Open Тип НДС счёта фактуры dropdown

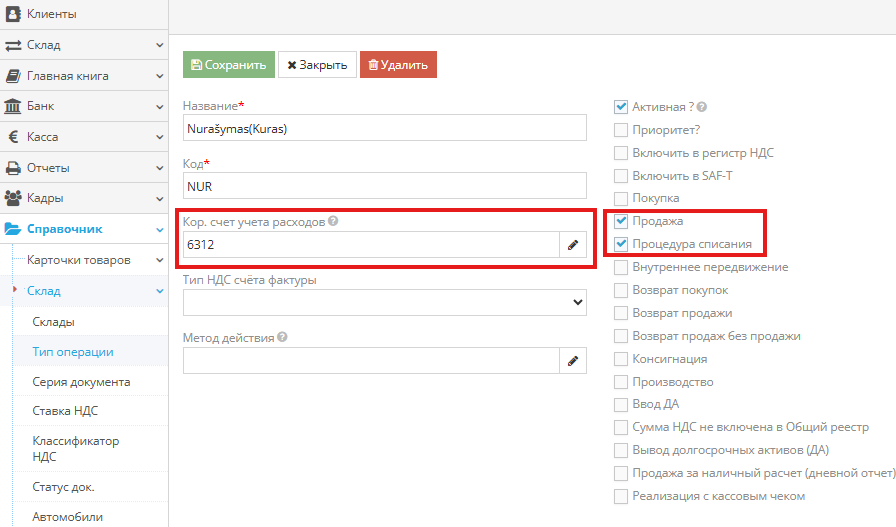(x=385, y=302)
